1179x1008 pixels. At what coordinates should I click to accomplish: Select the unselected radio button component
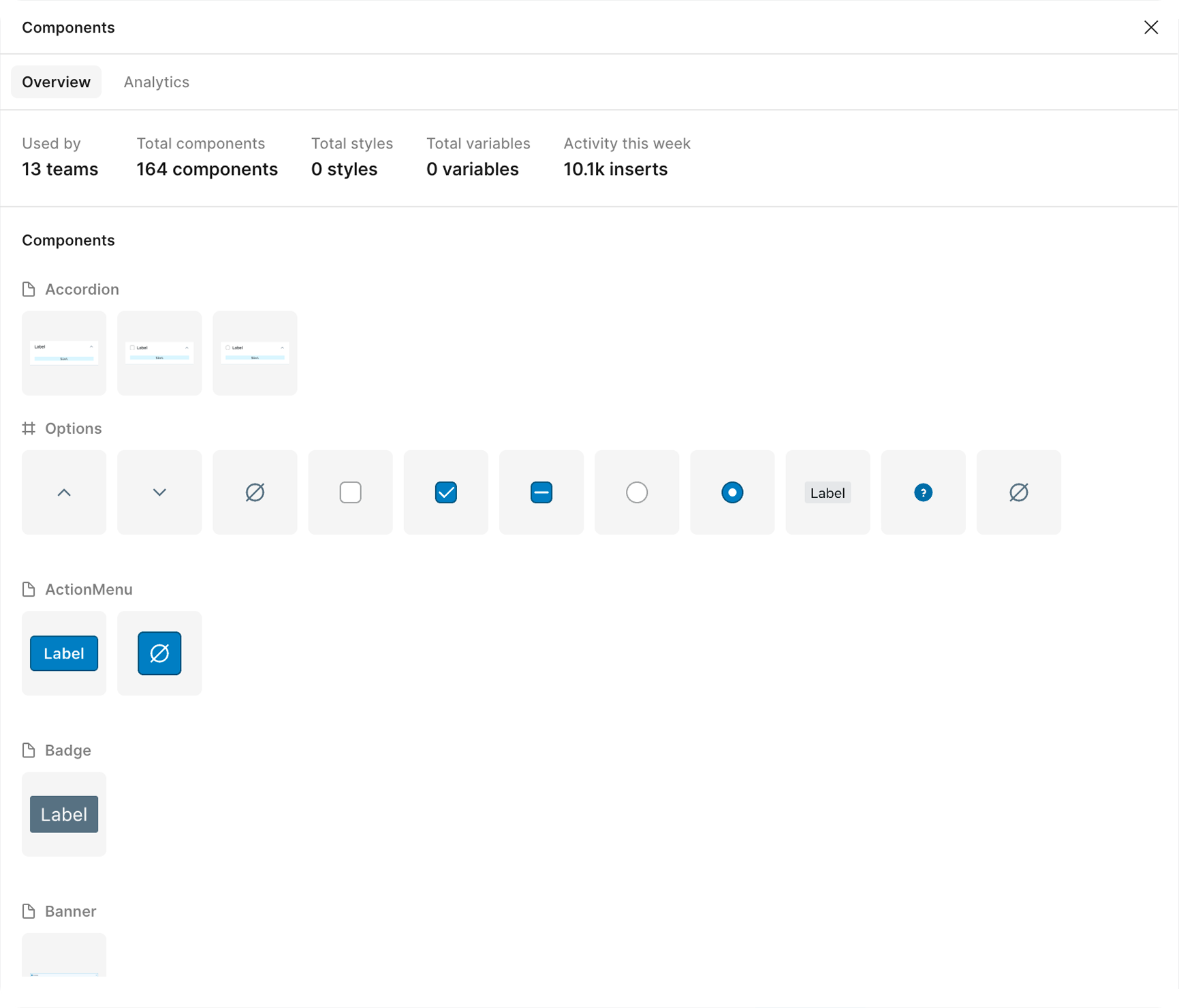pos(637,492)
